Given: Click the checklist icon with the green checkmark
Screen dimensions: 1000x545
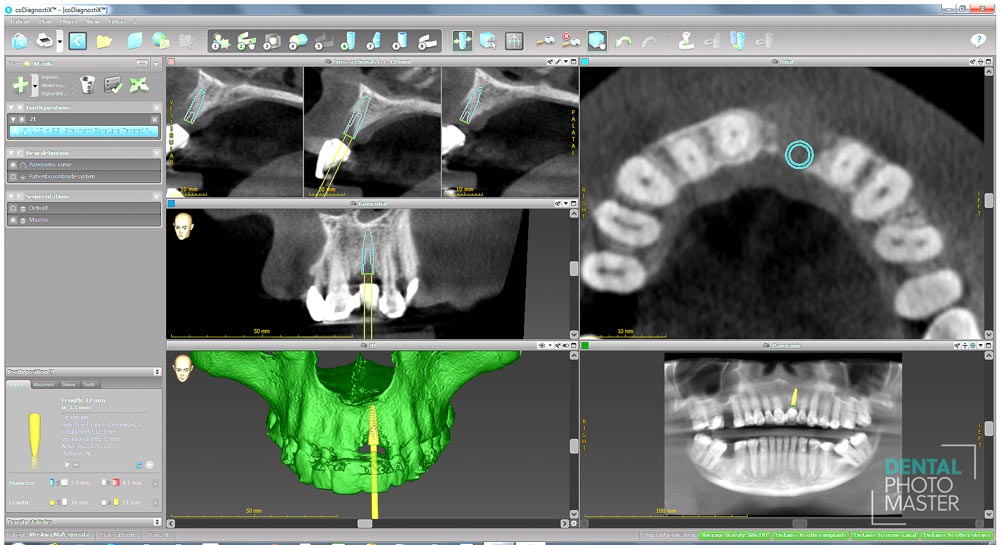Looking at the screenshot, I should [113, 84].
